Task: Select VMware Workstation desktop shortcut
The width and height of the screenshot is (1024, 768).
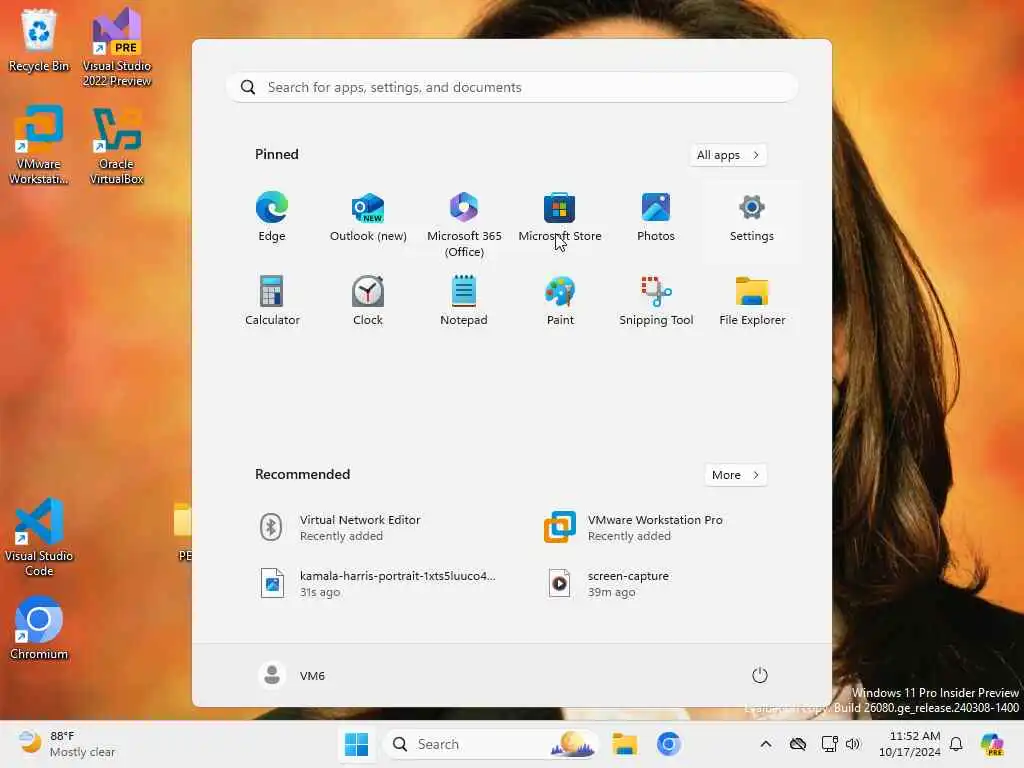Action: (39, 145)
